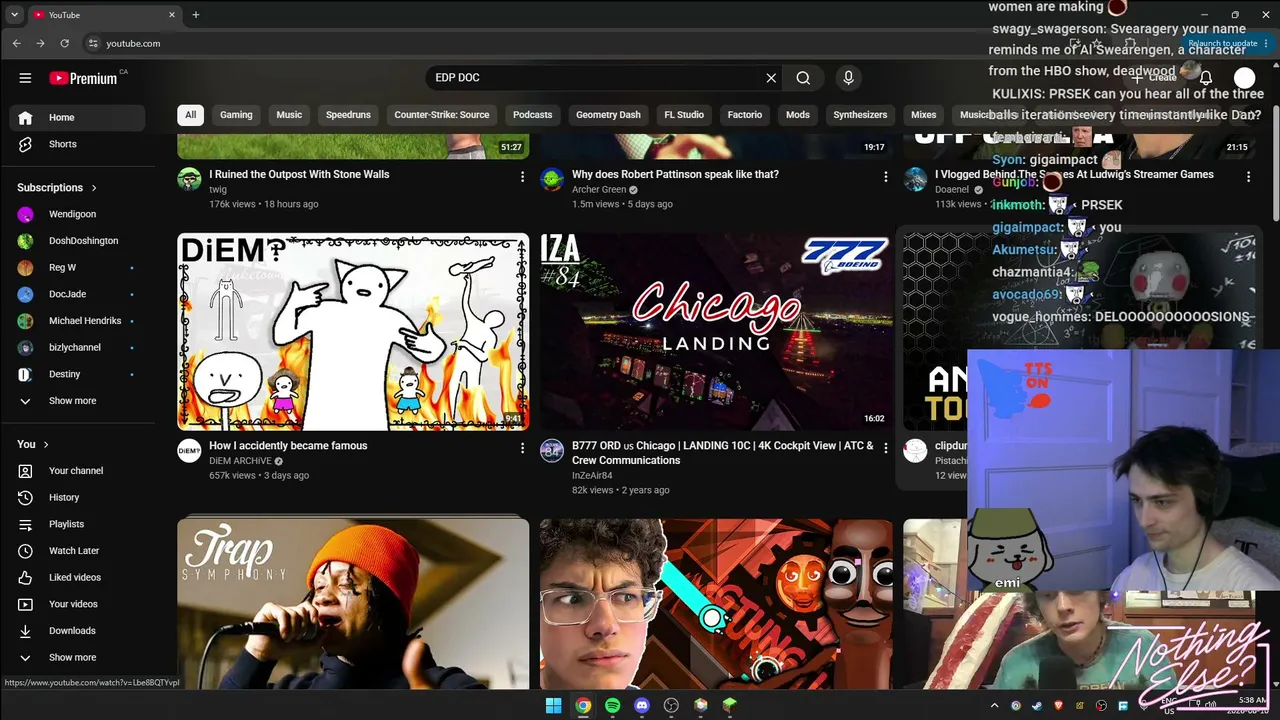The image size is (1280, 720).
Task: Start voice search with the microphone icon
Action: pyautogui.click(x=848, y=78)
